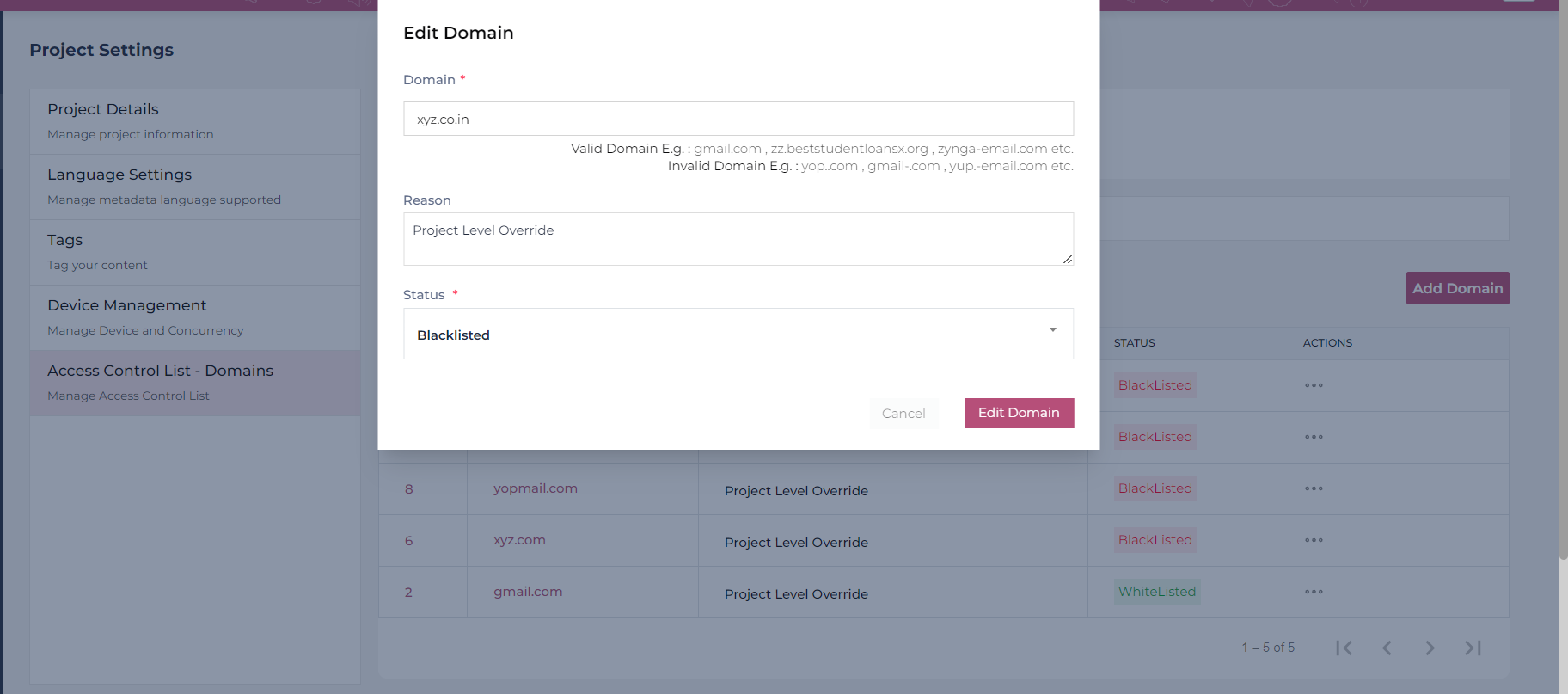This screenshot has width=1568, height=694.
Task: Open Device Management section
Action: coord(195,317)
